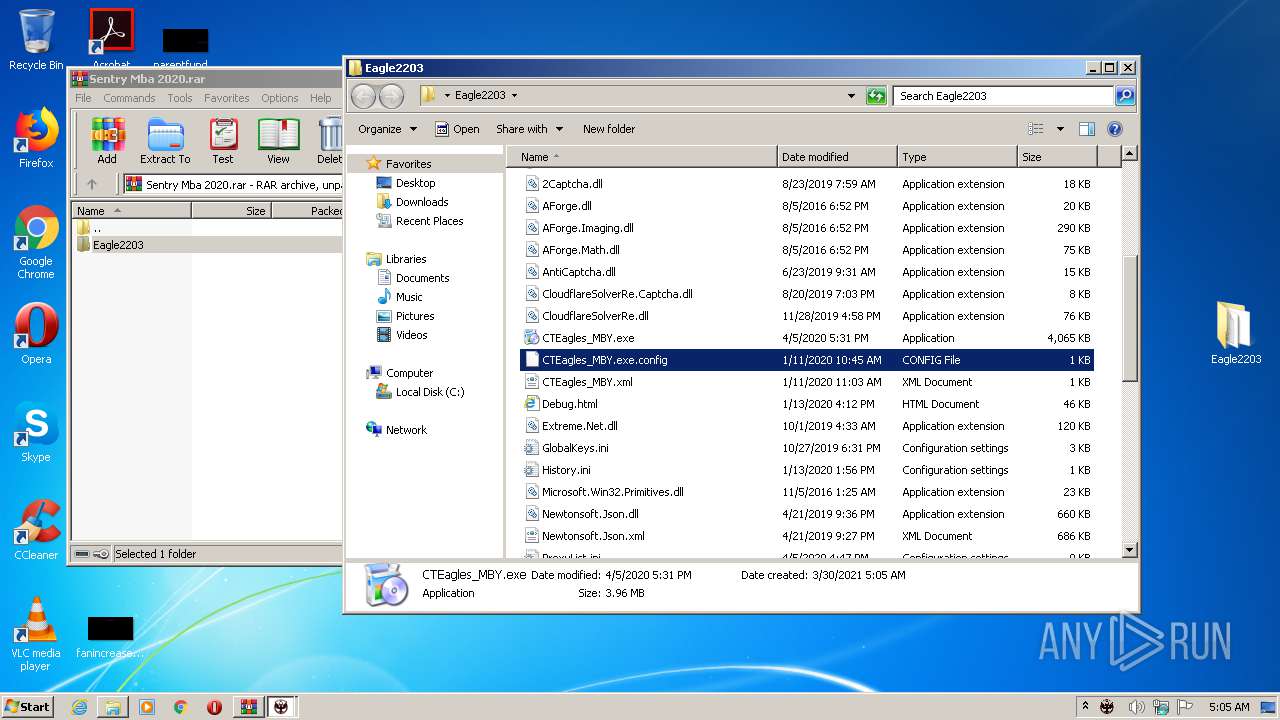This screenshot has height=720, width=1280.
Task: Click the Test icon in WinRAR toolbar
Action: pyautogui.click(x=223, y=140)
